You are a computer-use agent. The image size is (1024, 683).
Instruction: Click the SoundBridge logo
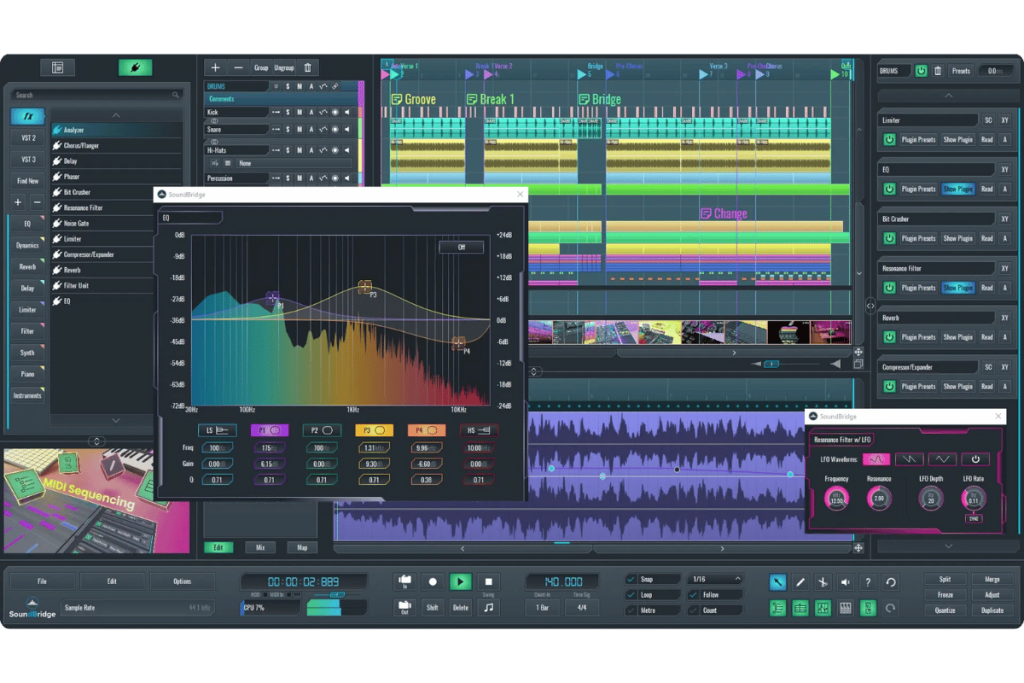(x=32, y=608)
